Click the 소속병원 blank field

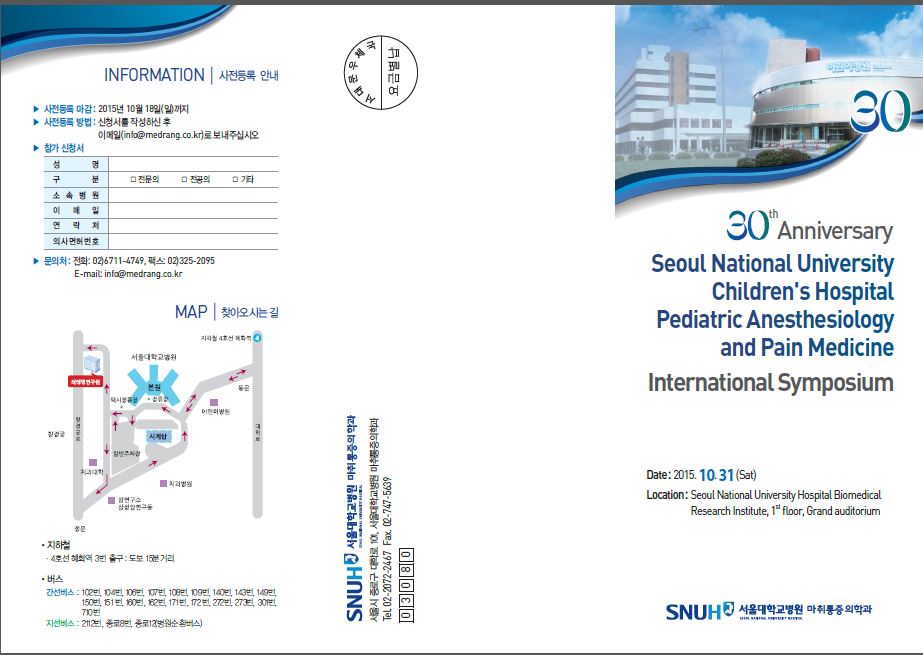(193, 195)
